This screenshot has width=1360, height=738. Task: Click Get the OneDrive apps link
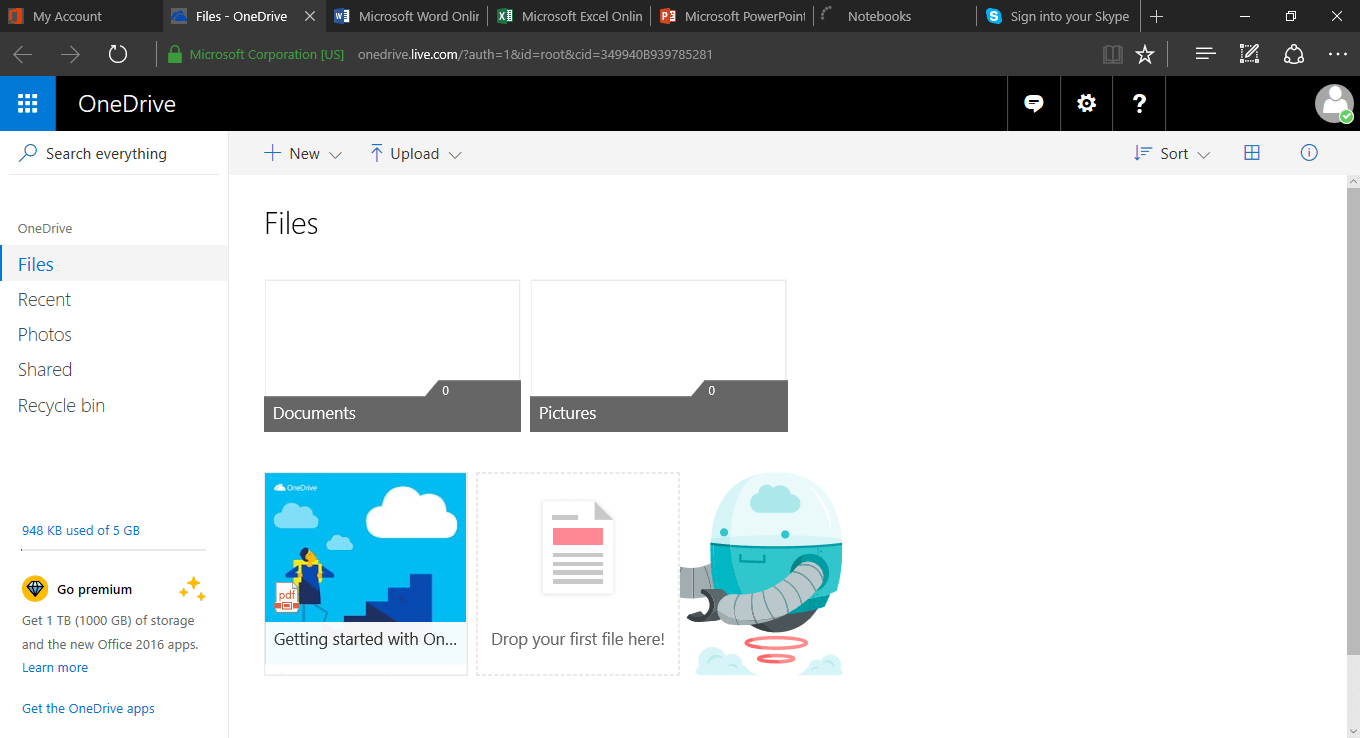tap(88, 708)
